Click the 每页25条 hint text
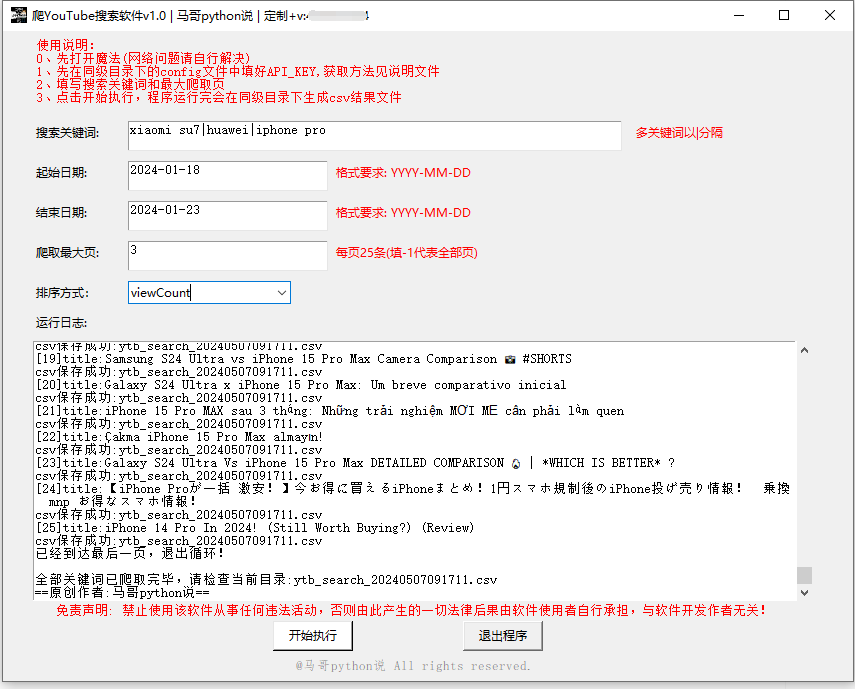 406,253
